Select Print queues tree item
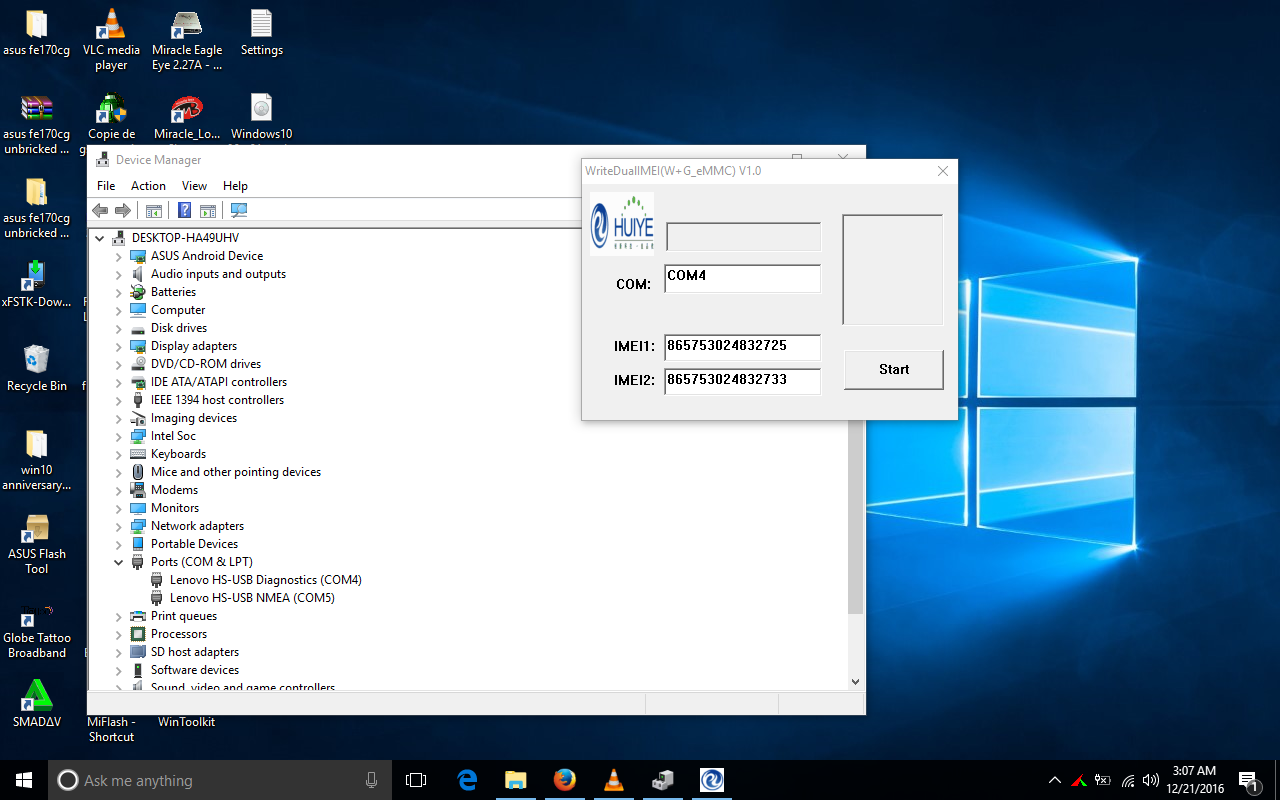The image size is (1280, 800). click(184, 616)
